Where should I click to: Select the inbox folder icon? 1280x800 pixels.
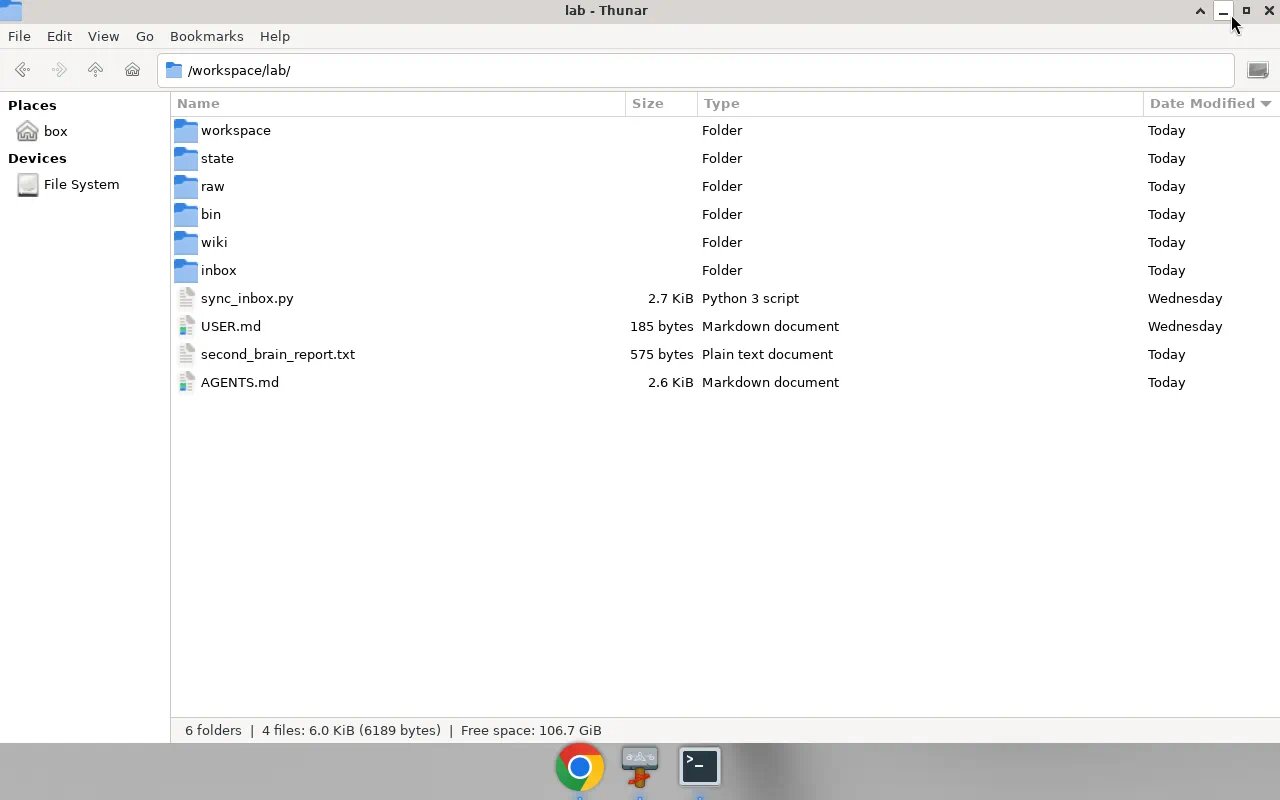click(x=186, y=270)
